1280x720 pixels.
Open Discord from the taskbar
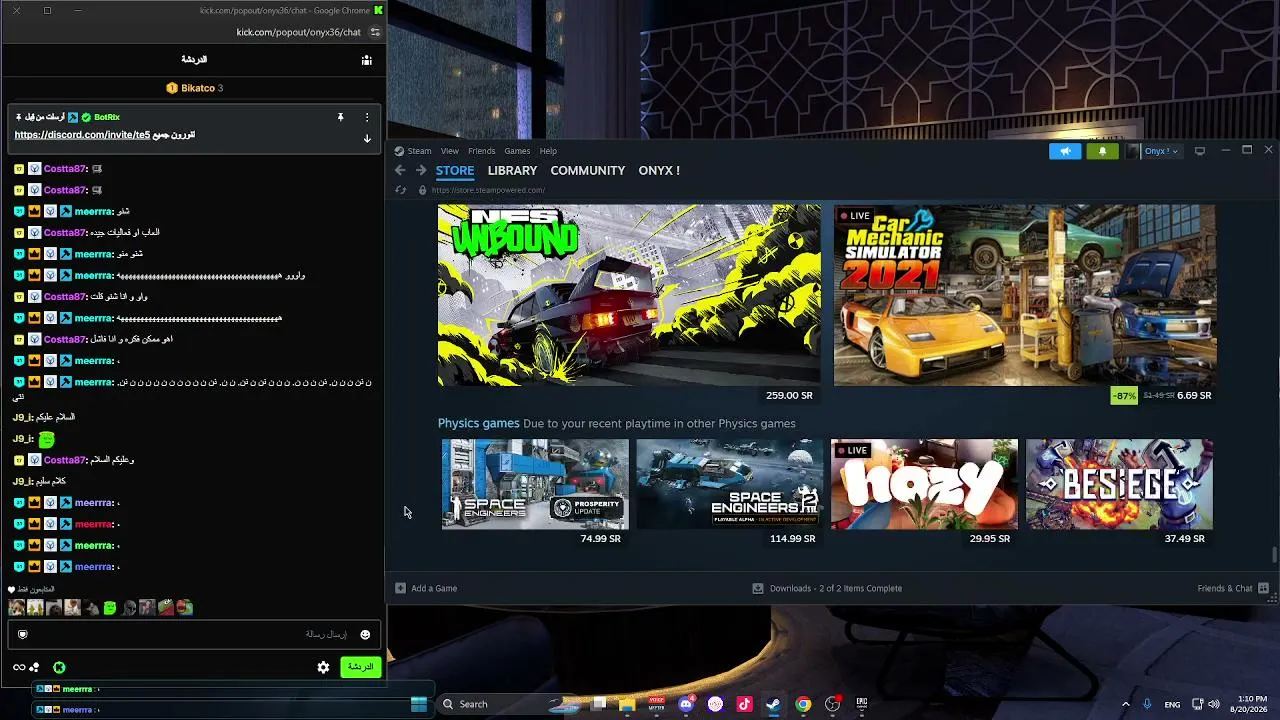pyautogui.click(x=686, y=704)
